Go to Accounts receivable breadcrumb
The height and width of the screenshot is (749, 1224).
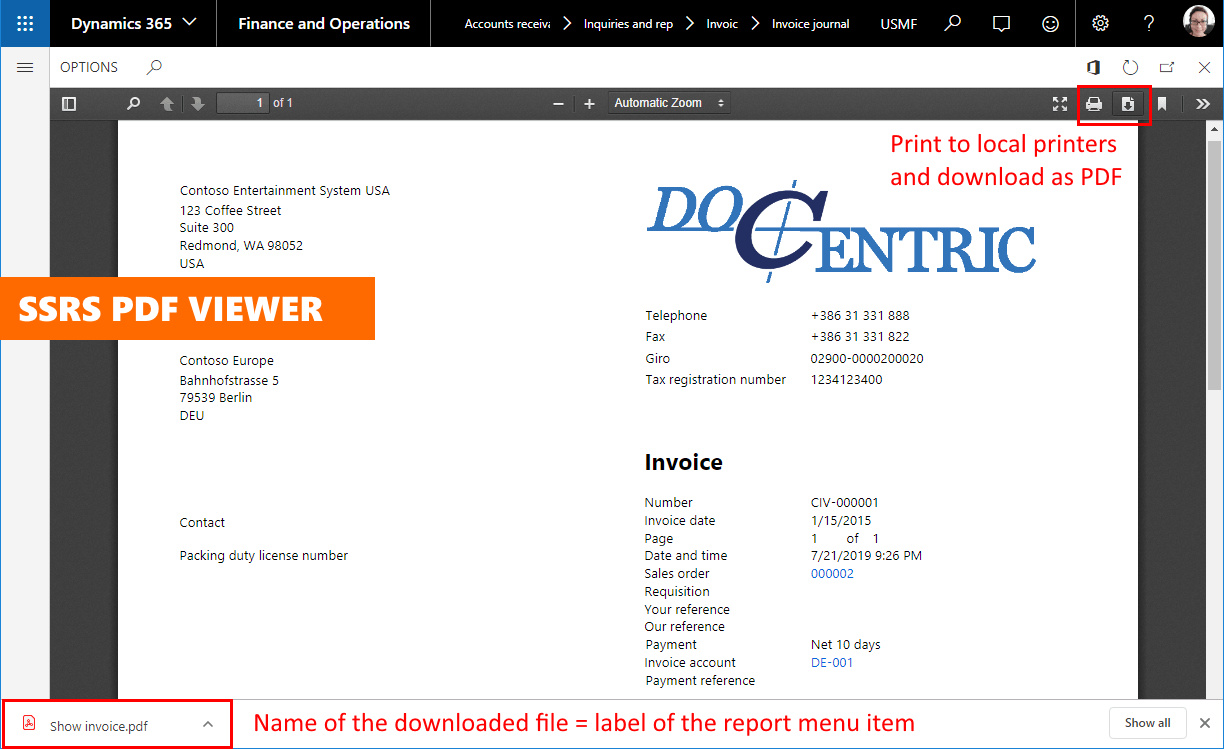pos(507,24)
